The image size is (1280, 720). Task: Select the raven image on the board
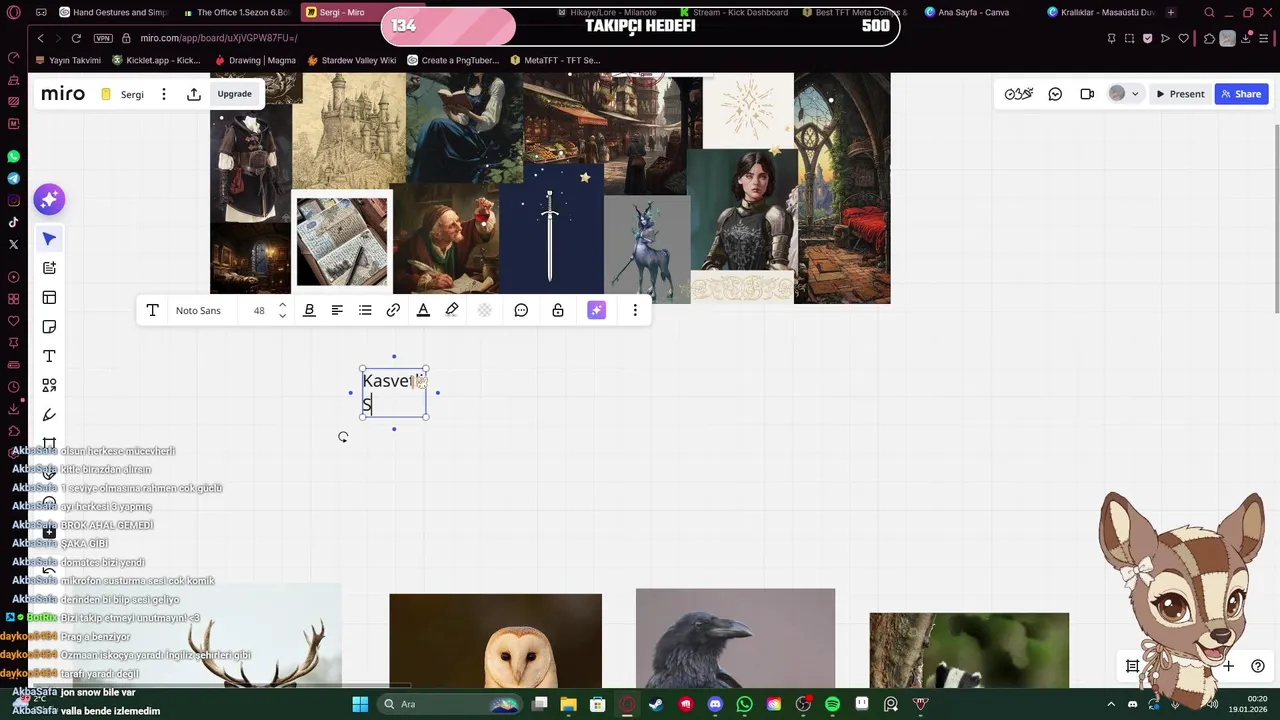735,638
